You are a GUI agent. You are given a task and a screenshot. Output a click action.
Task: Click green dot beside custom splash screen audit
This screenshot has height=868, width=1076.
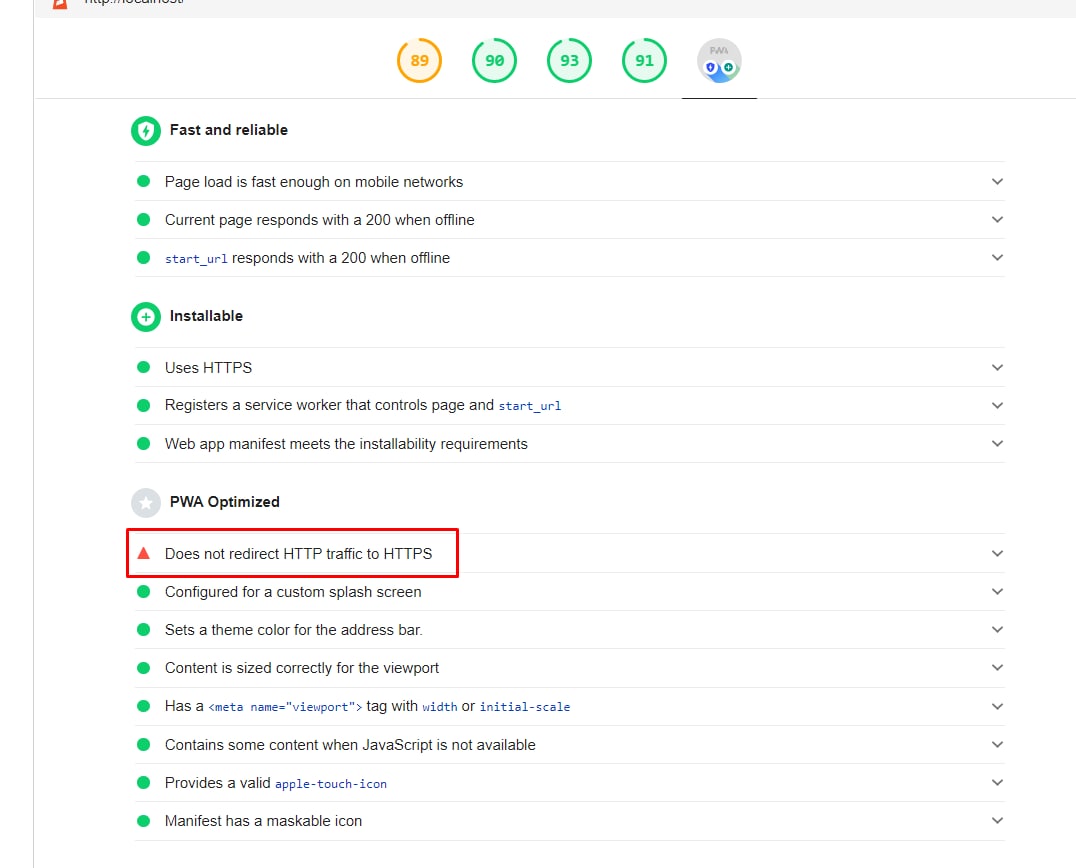tap(143, 591)
